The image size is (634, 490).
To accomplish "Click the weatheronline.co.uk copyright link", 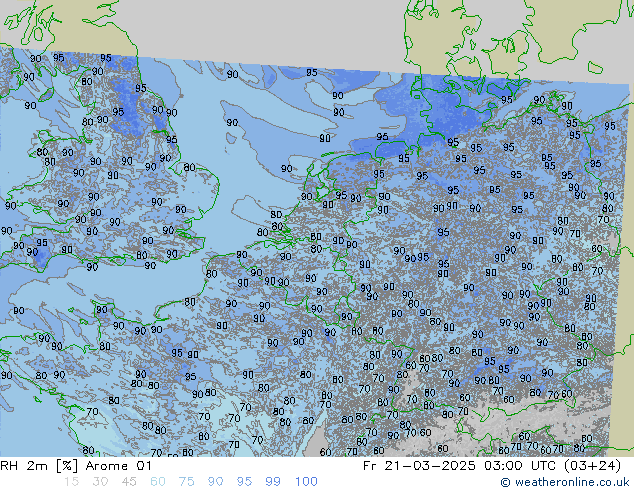I will tap(564, 482).
